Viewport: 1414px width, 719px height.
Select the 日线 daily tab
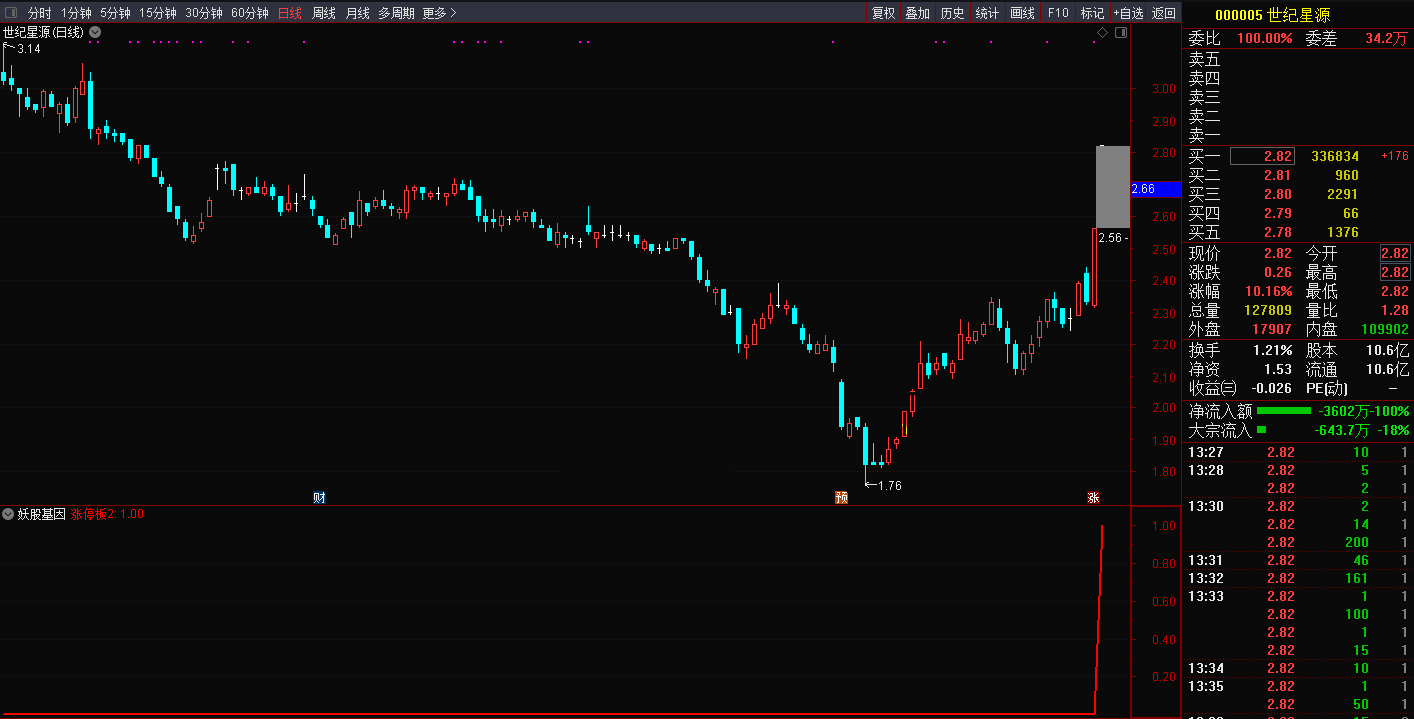290,13
